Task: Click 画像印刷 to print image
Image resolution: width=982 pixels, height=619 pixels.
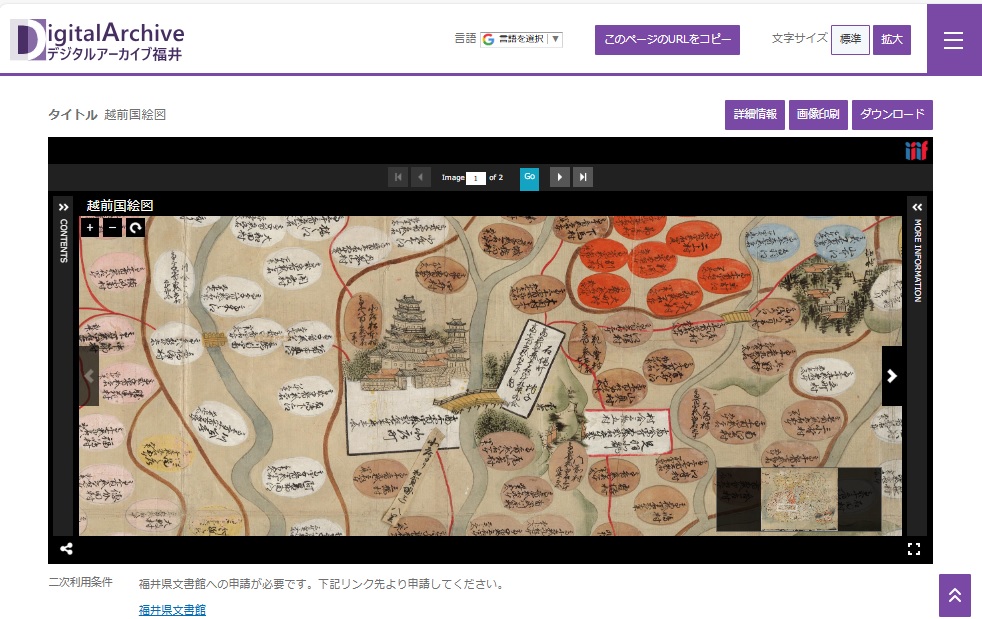Action: 818,115
